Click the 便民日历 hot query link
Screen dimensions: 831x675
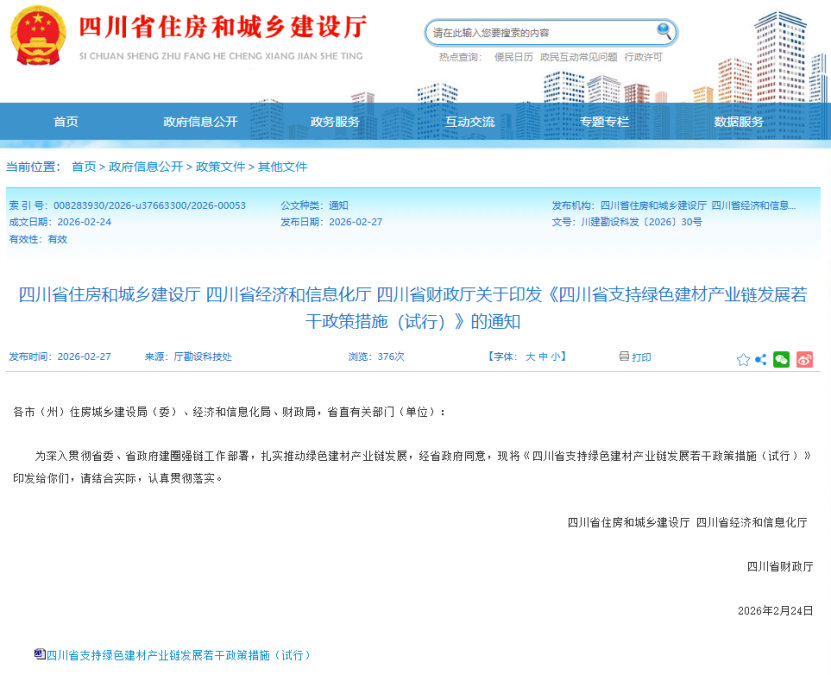coord(513,57)
